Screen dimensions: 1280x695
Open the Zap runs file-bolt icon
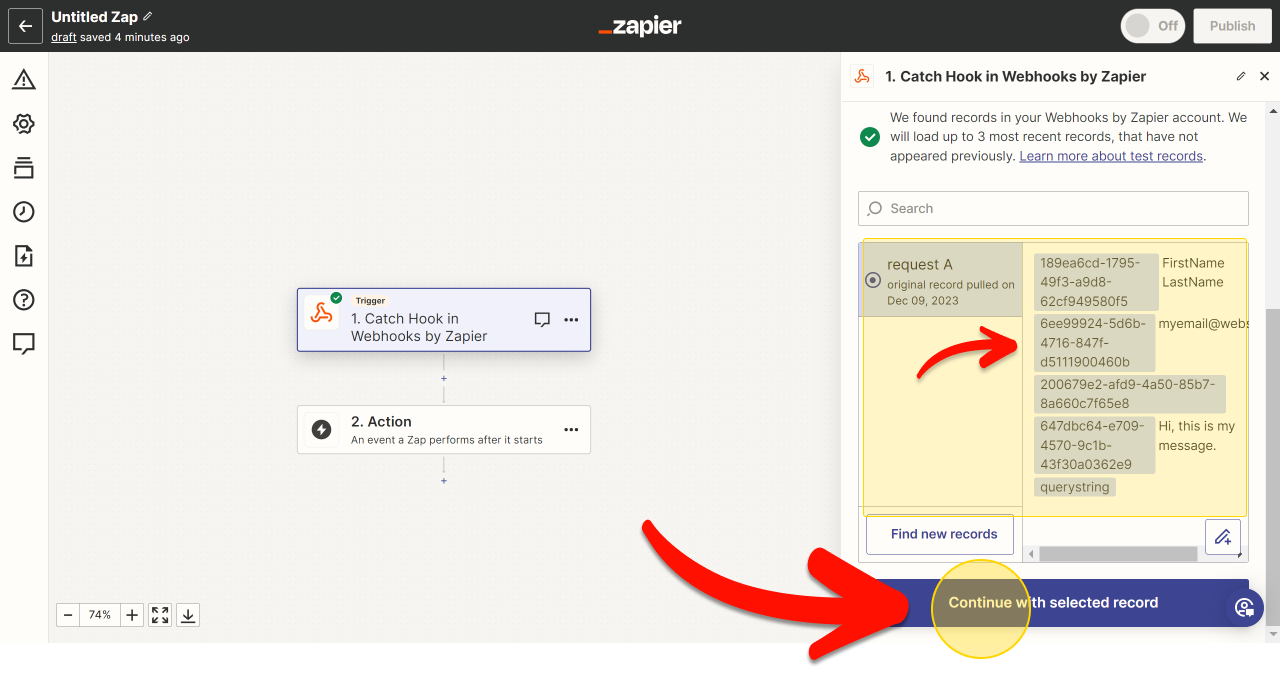coord(24,256)
